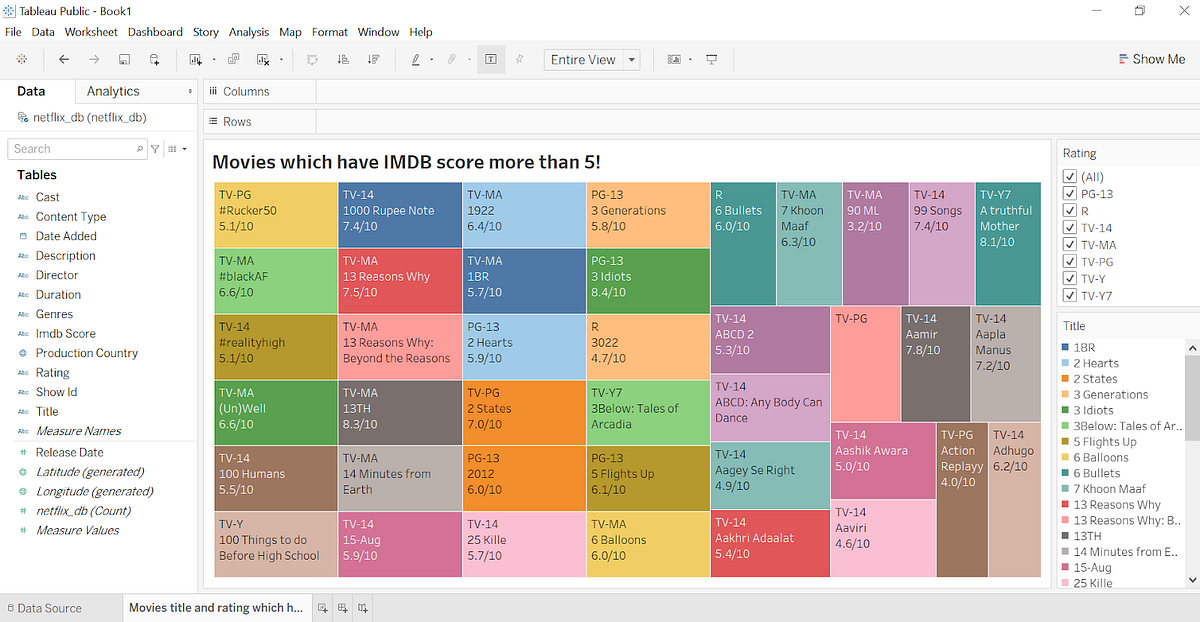Viewport: 1200px width, 622px height.
Task: Open the Highlight pen tool in toolbar
Action: pos(417,59)
